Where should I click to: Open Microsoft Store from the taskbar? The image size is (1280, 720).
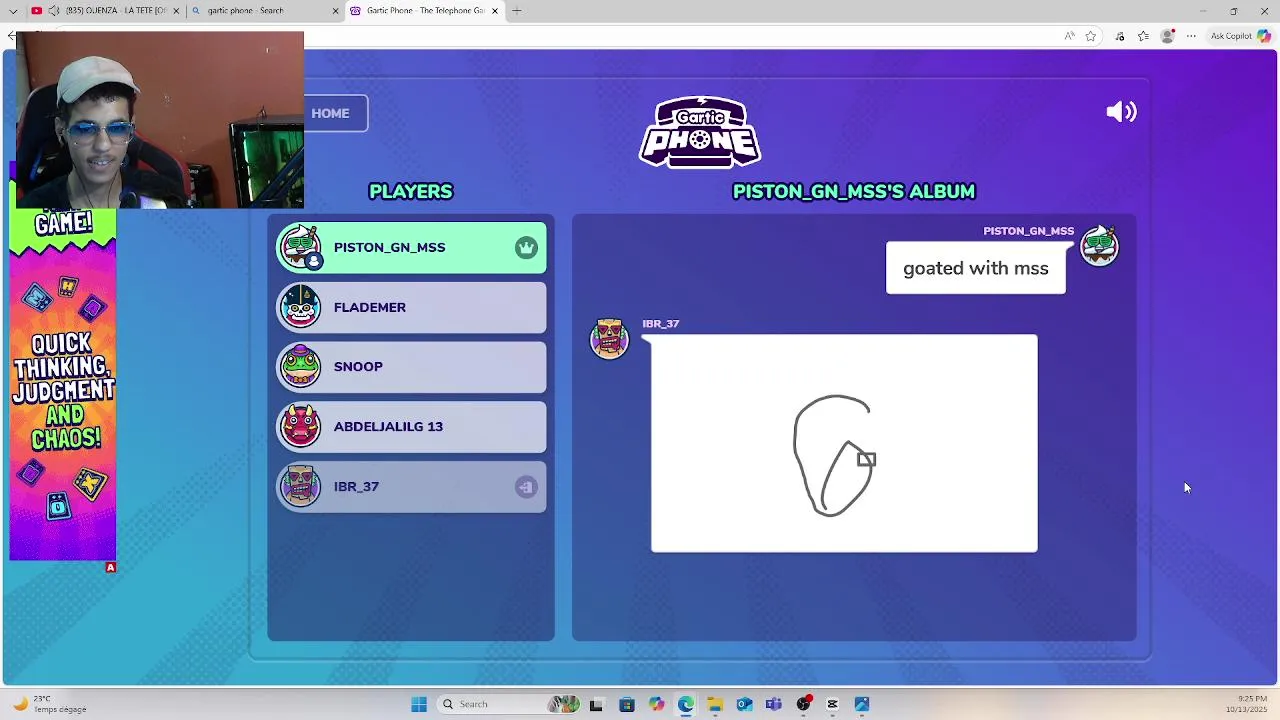[x=626, y=704]
